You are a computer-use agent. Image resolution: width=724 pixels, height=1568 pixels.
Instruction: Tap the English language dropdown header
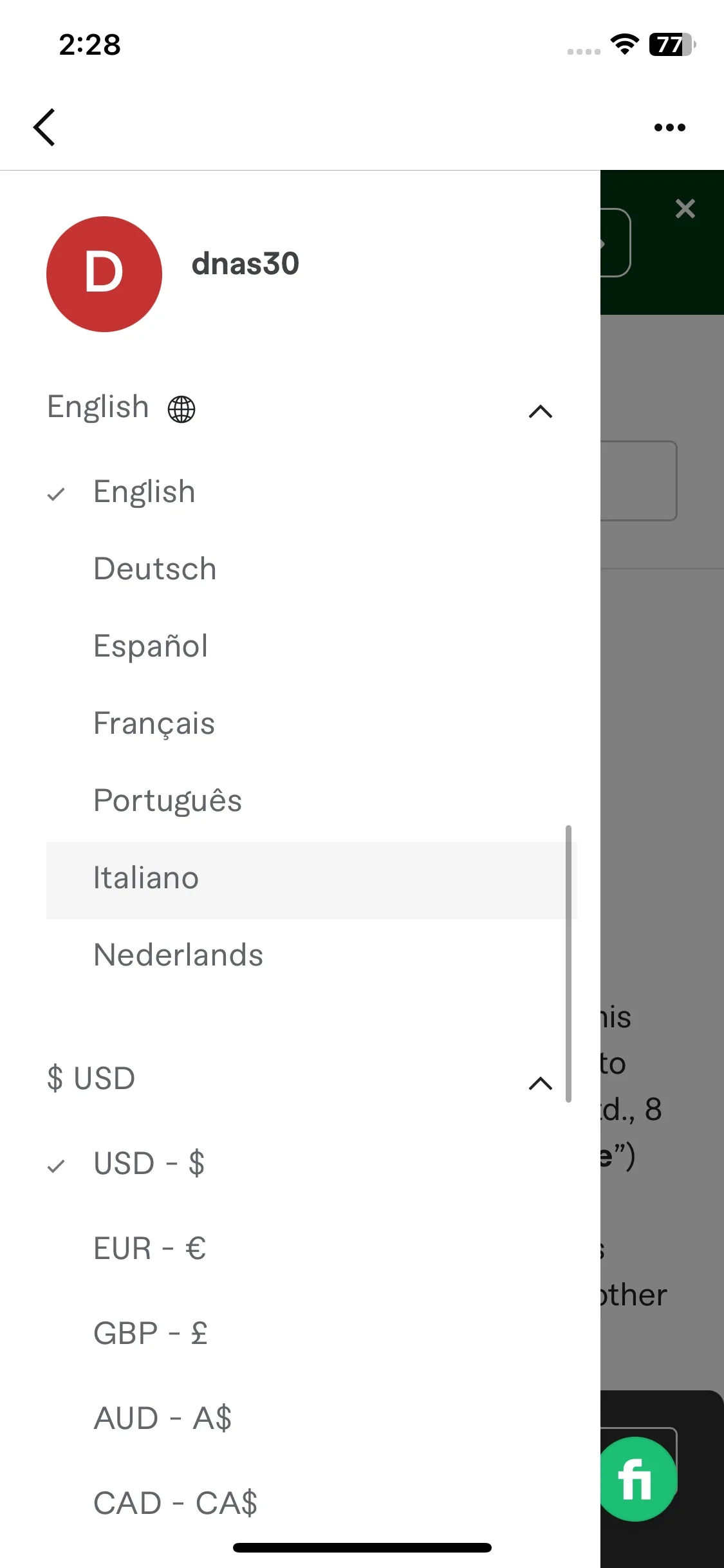[x=300, y=408]
